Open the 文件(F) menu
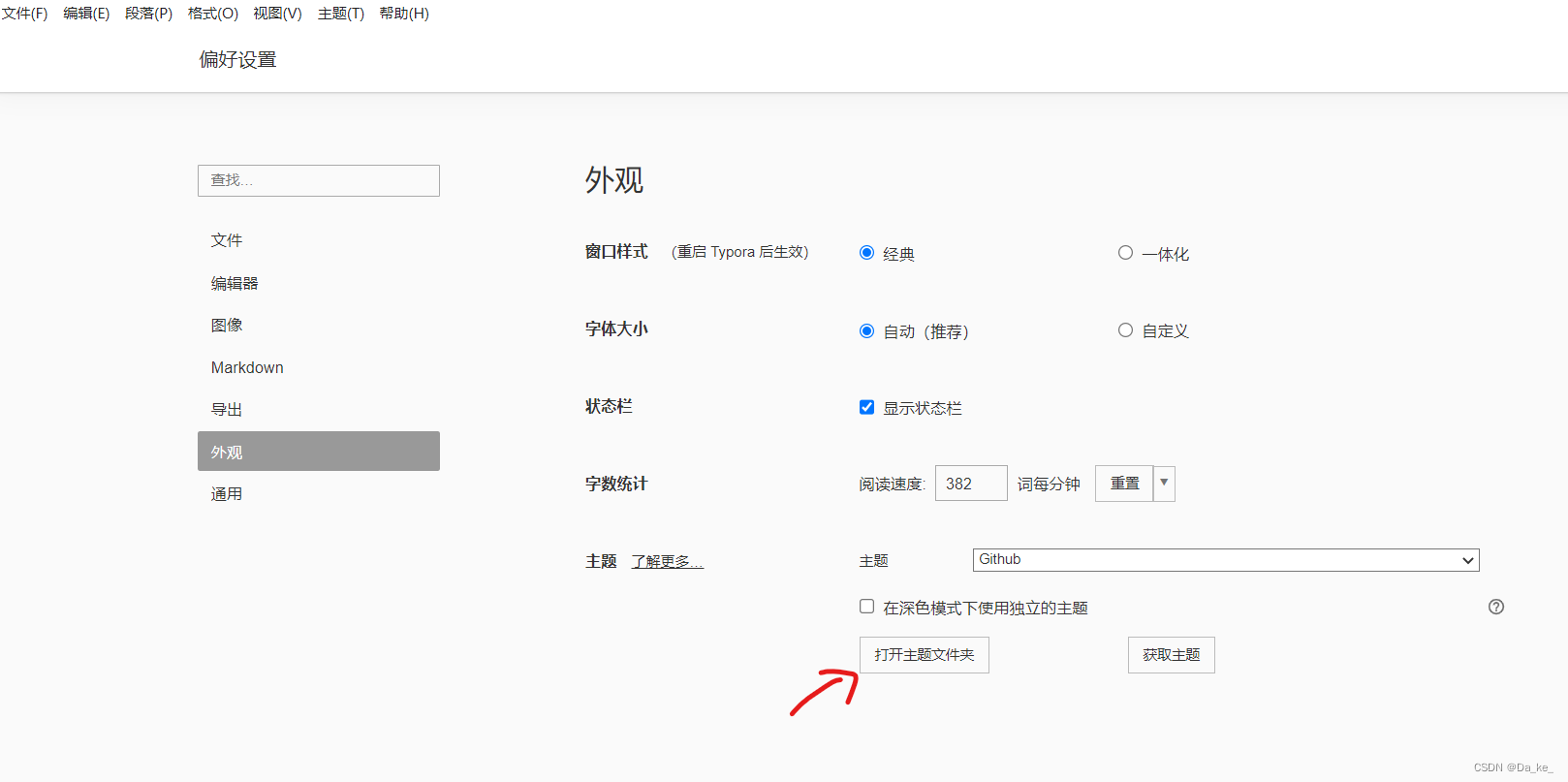 tap(25, 14)
